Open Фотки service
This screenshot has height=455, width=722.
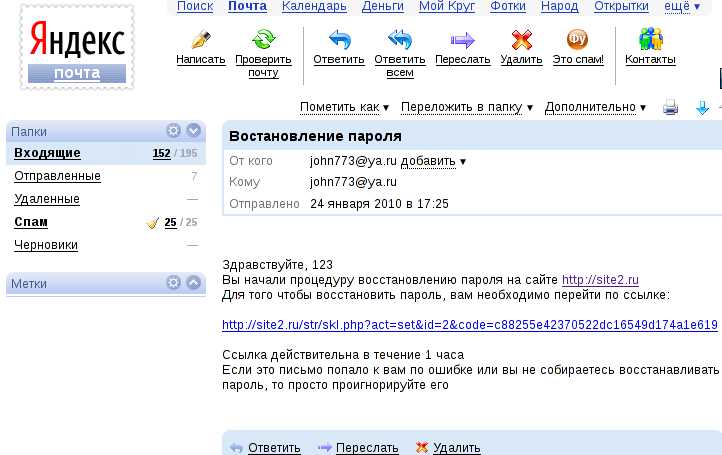coord(508,6)
